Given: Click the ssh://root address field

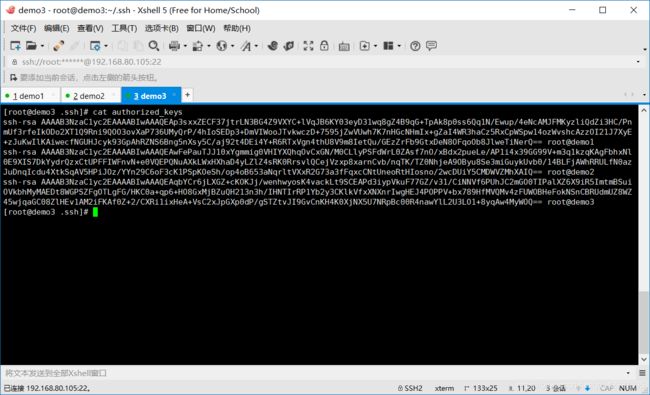Looking at the screenshot, I should point(323,62).
